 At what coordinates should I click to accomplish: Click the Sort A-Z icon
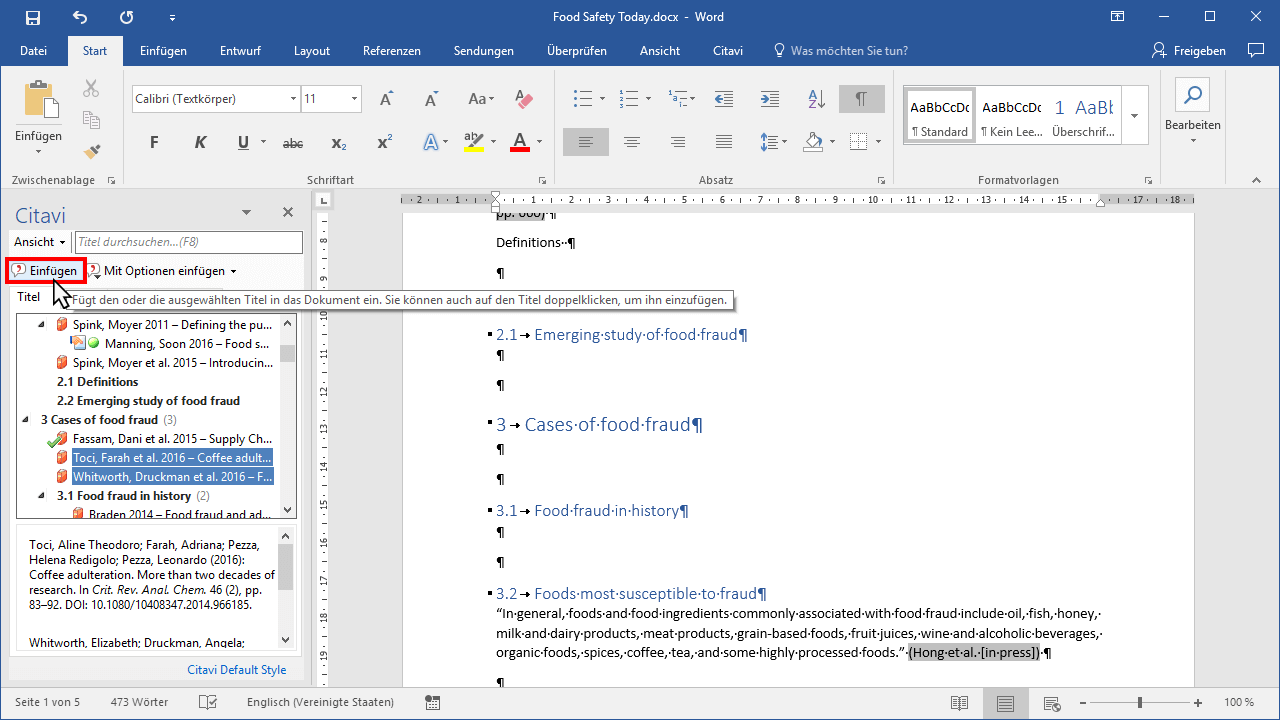click(816, 99)
